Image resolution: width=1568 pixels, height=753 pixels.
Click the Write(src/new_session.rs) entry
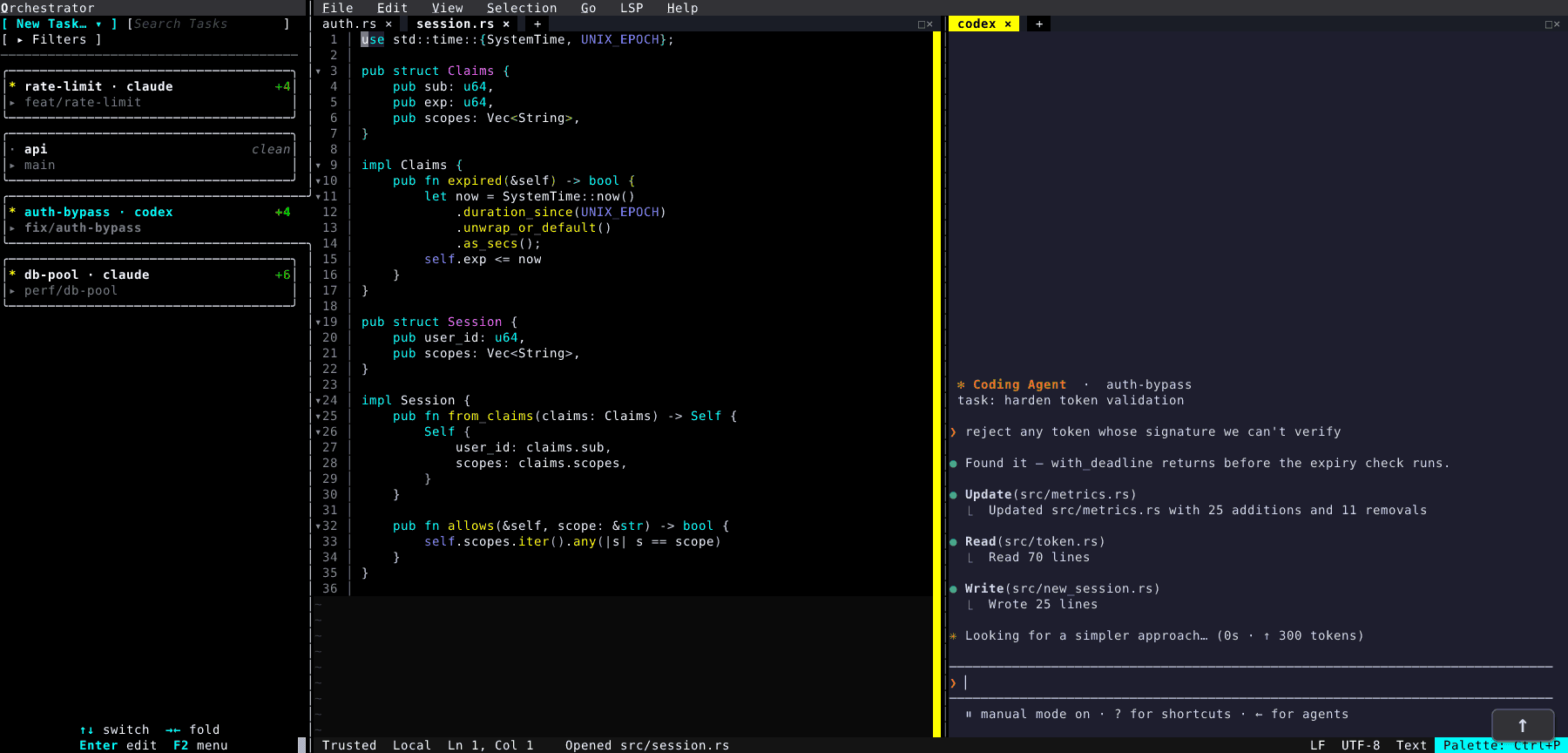tap(1062, 588)
